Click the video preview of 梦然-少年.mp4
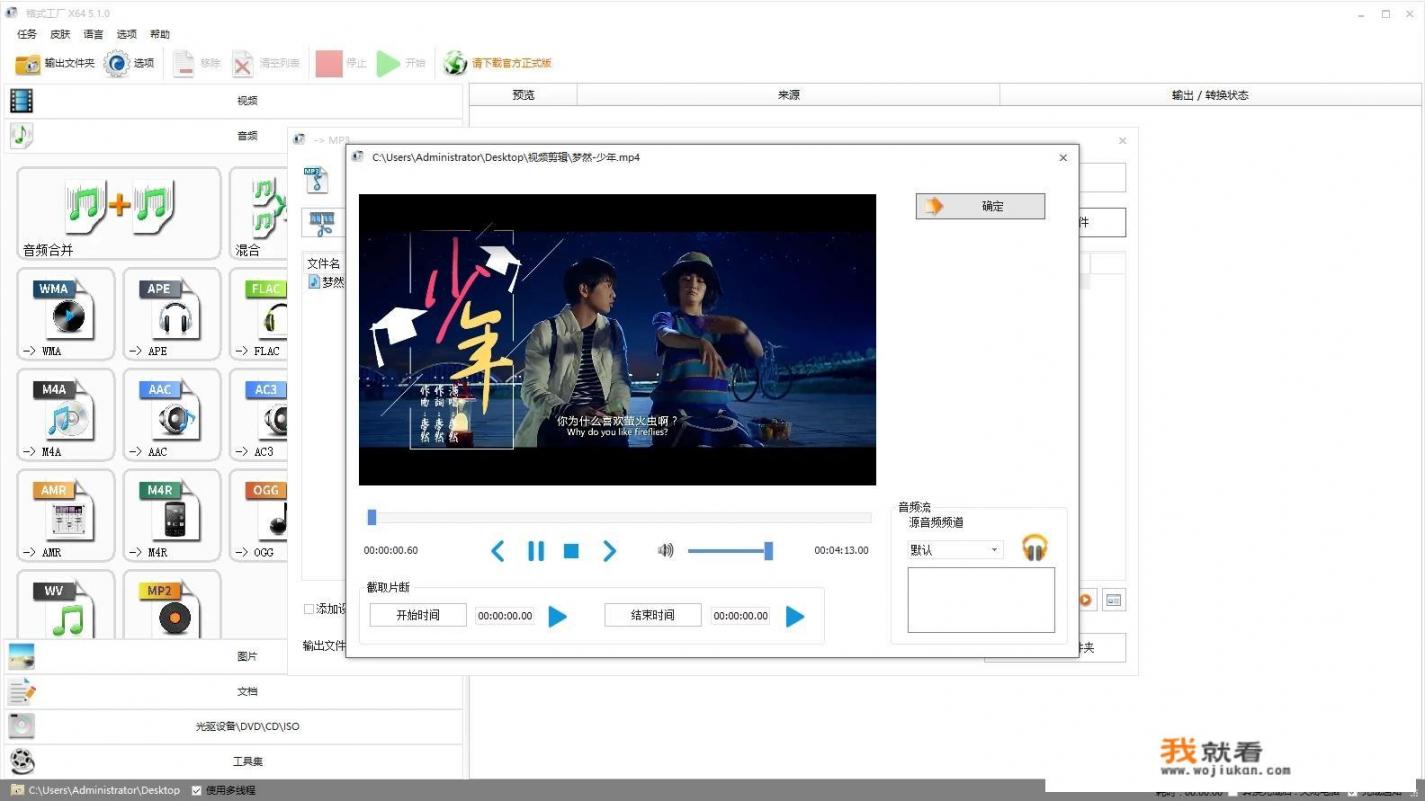 (x=617, y=340)
